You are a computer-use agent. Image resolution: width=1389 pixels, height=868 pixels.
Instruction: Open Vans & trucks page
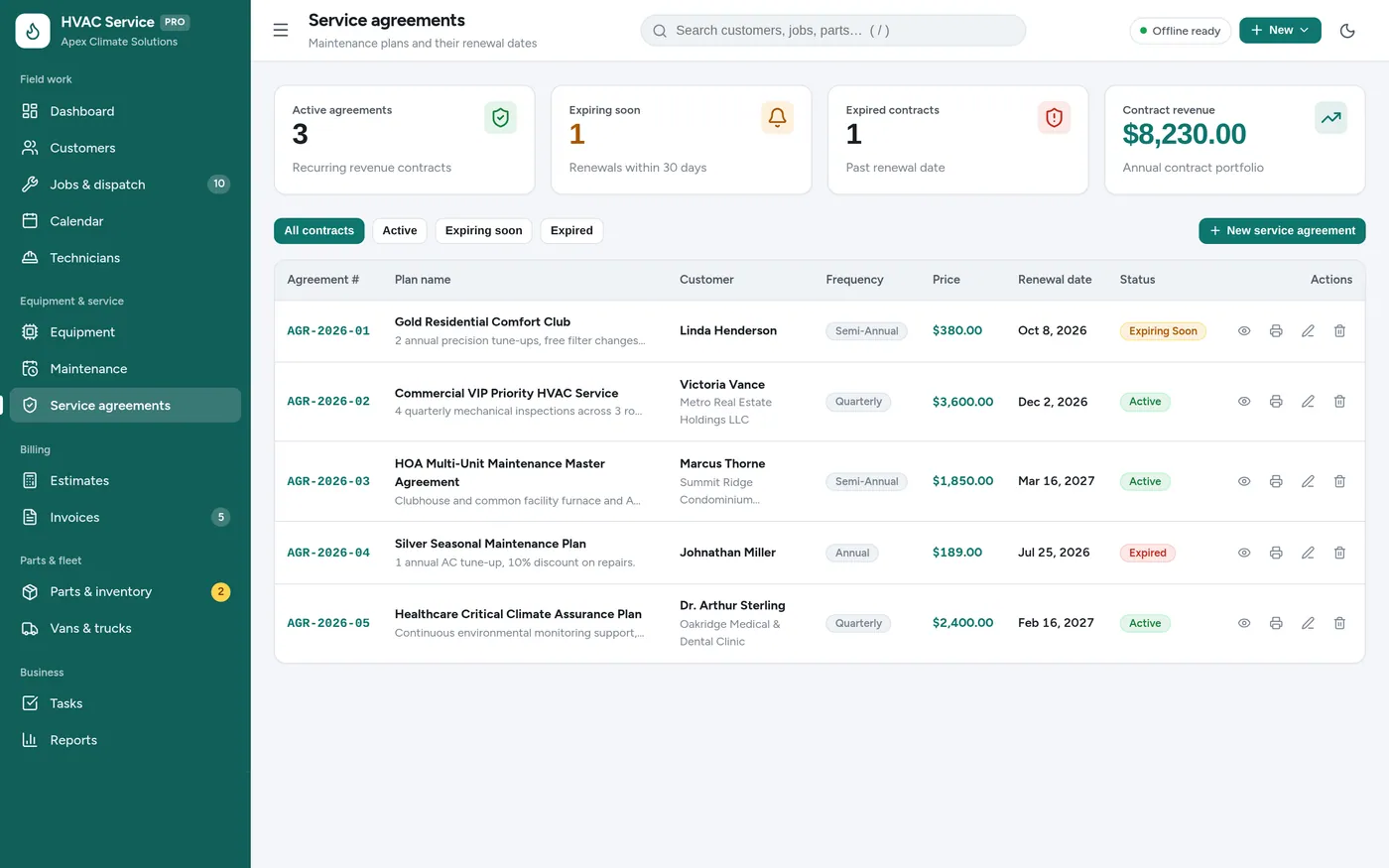click(x=125, y=629)
